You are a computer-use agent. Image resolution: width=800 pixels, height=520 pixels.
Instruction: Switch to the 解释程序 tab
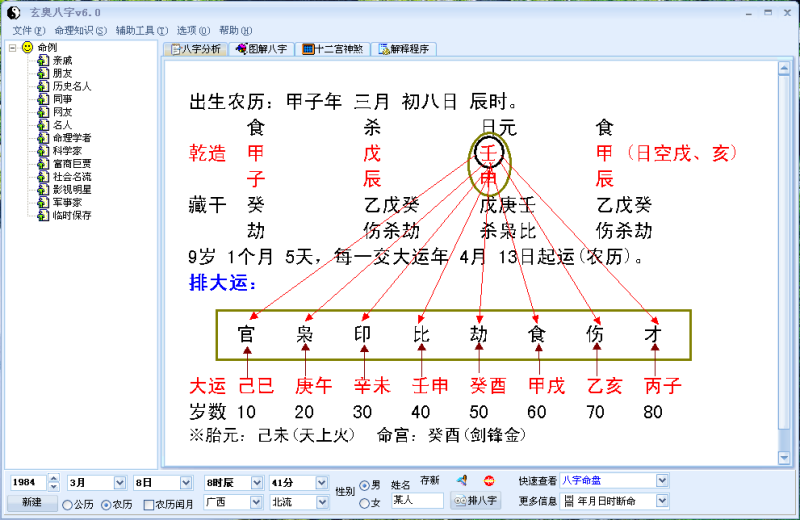coord(404,49)
